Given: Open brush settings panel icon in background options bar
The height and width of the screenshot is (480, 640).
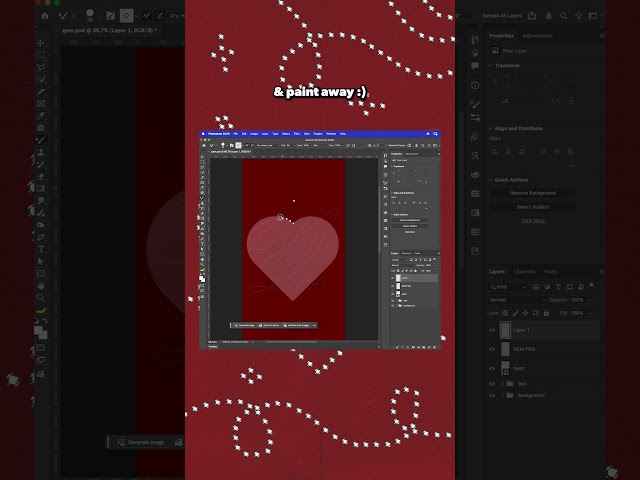Looking at the screenshot, I should [110, 16].
